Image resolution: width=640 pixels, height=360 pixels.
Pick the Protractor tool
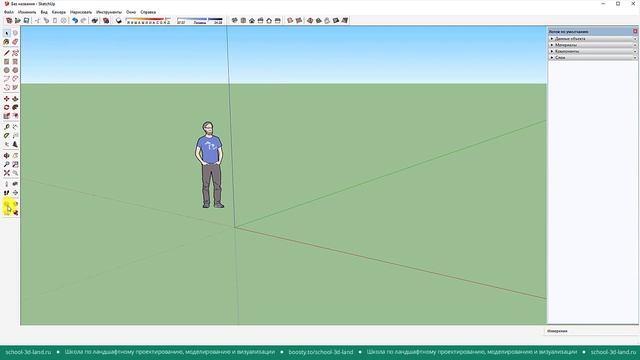click(7, 136)
